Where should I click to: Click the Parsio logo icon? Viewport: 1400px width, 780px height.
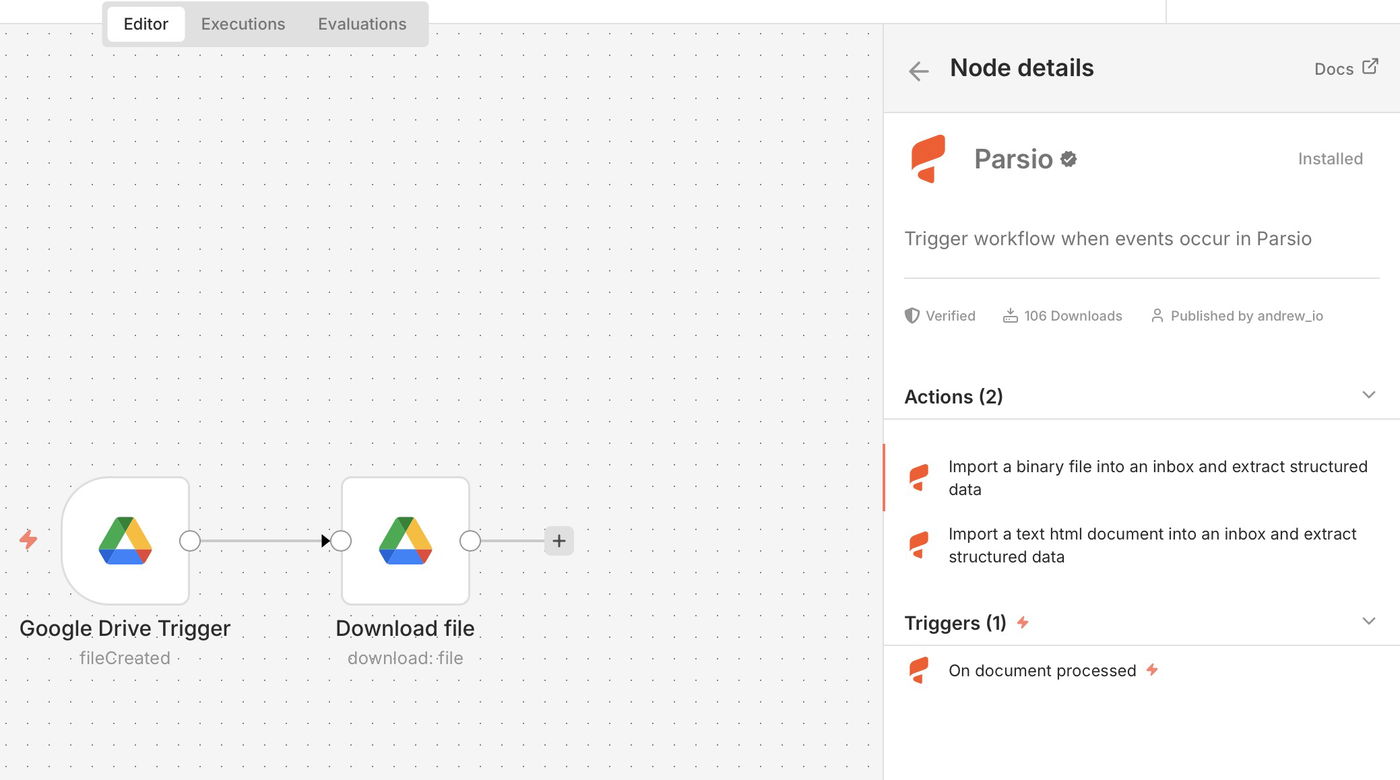point(928,159)
